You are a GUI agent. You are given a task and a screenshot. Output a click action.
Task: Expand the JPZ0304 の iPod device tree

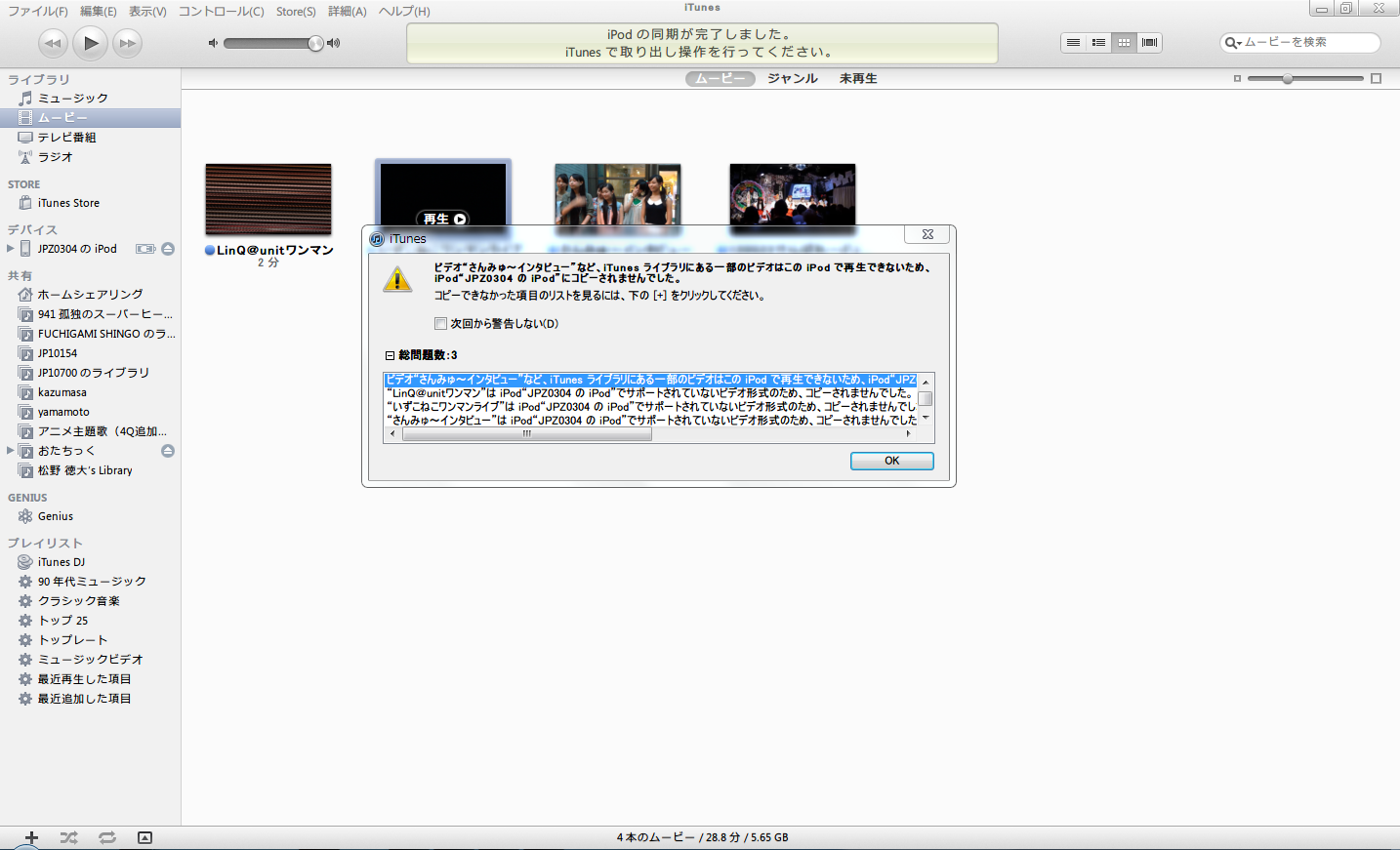(x=11, y=249)
